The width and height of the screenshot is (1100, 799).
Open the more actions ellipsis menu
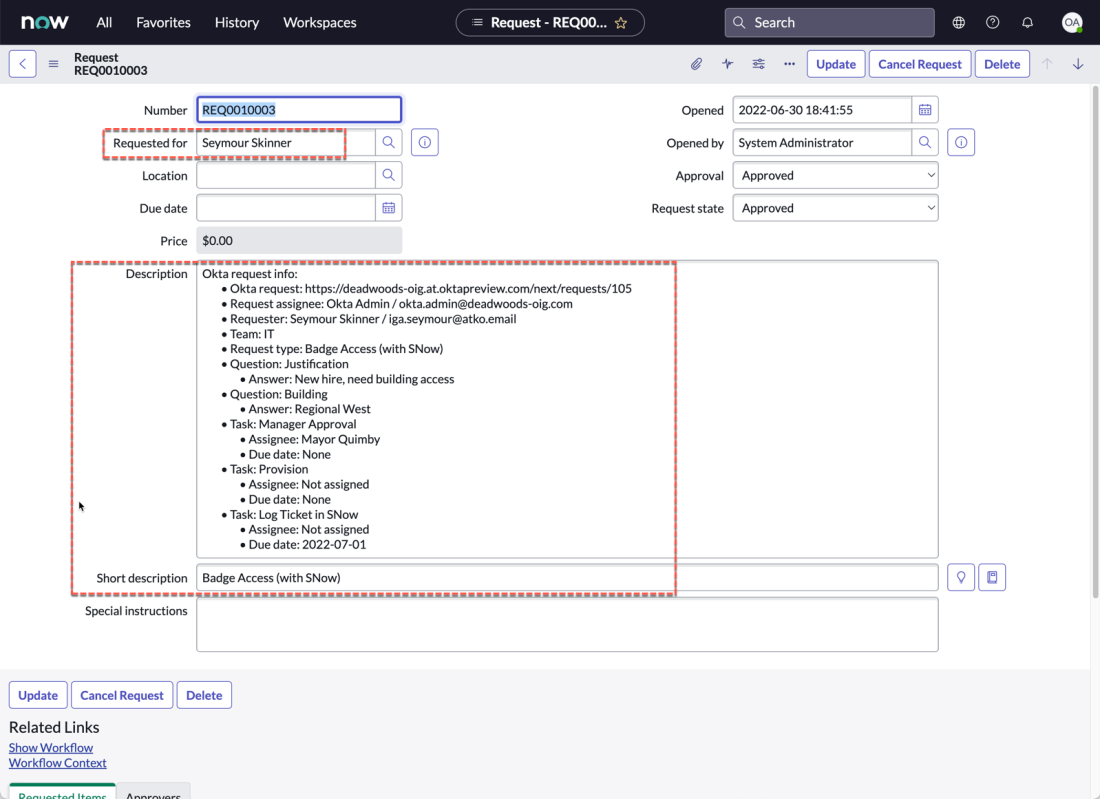[789, 64]
